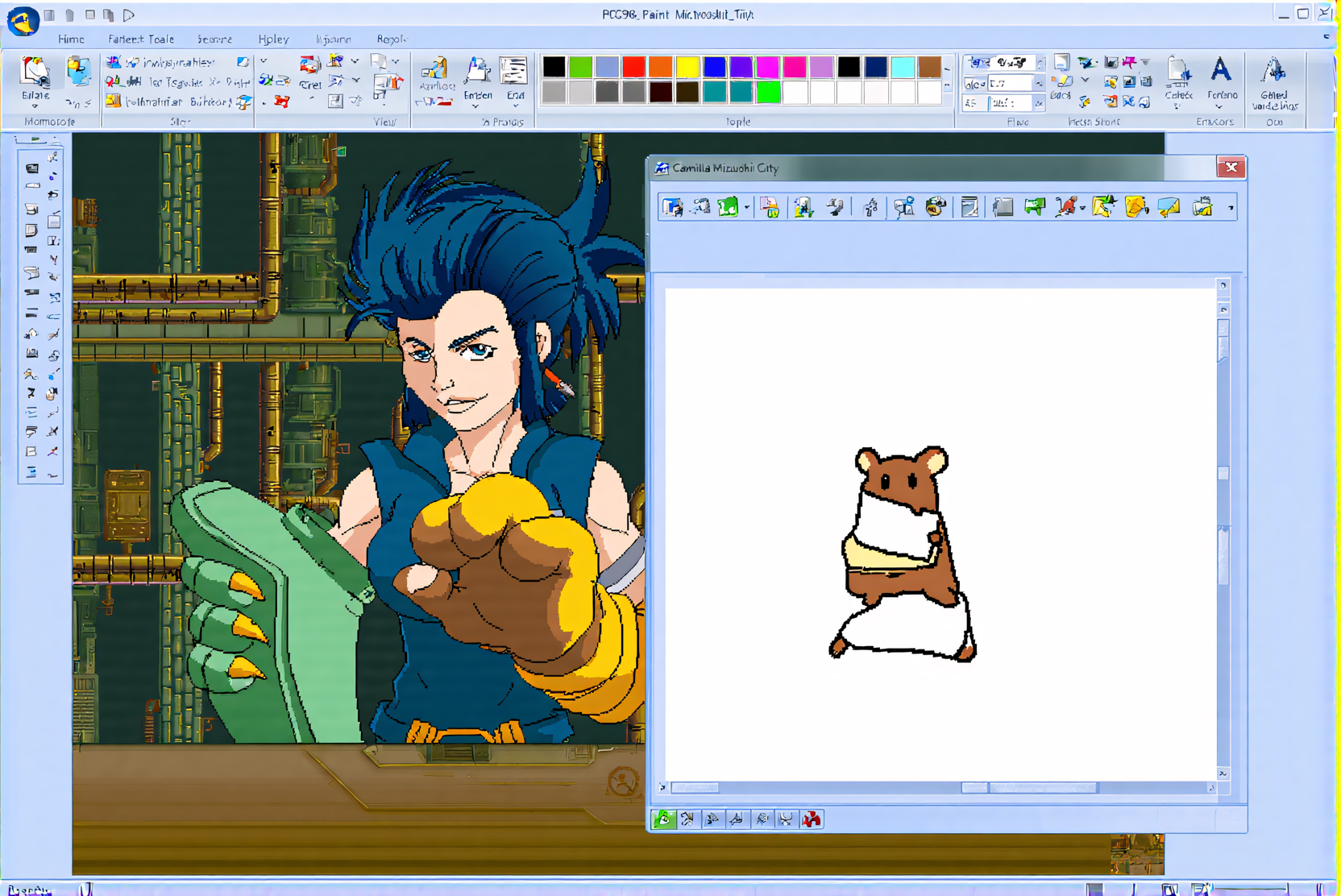Select the Hpley ribbon tab

pyautogui.click(x=273, y=39)
